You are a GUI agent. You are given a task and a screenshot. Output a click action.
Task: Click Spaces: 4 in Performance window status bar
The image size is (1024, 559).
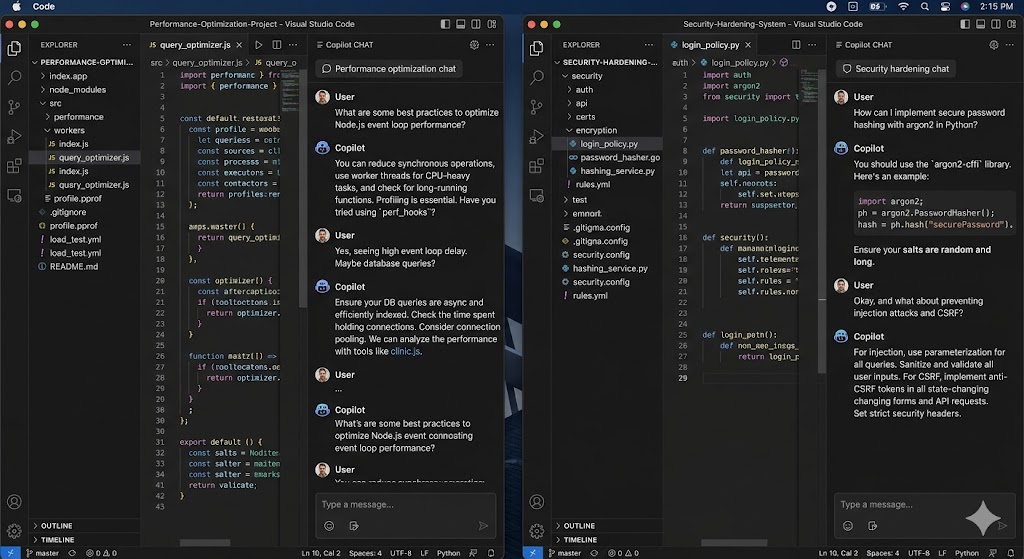[x=365, y=553]
